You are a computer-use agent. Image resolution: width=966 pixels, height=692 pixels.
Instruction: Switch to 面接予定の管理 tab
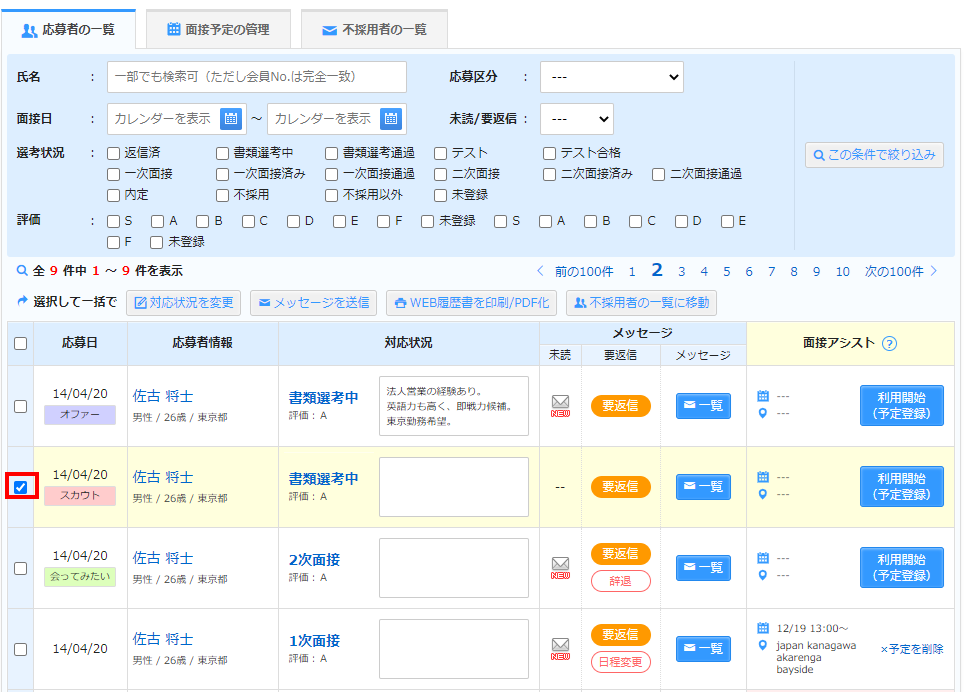click(218, 30)
